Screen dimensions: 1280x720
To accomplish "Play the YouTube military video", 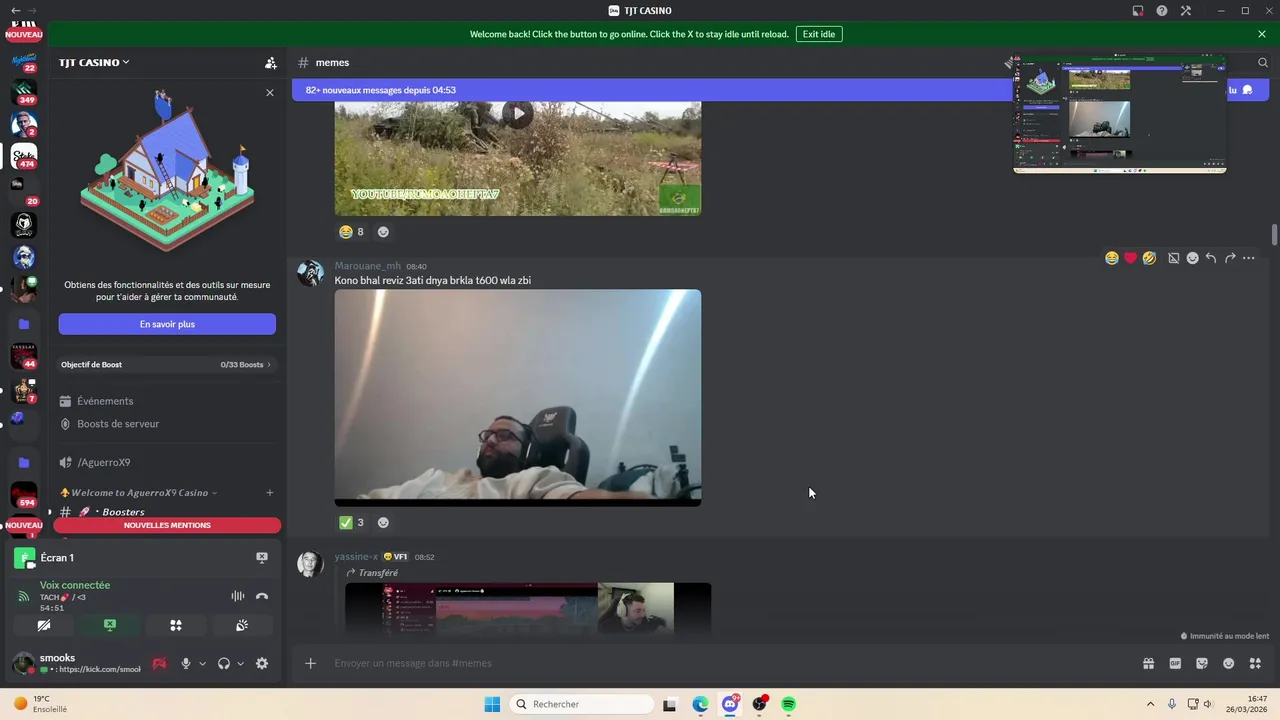I will point(518,113).
